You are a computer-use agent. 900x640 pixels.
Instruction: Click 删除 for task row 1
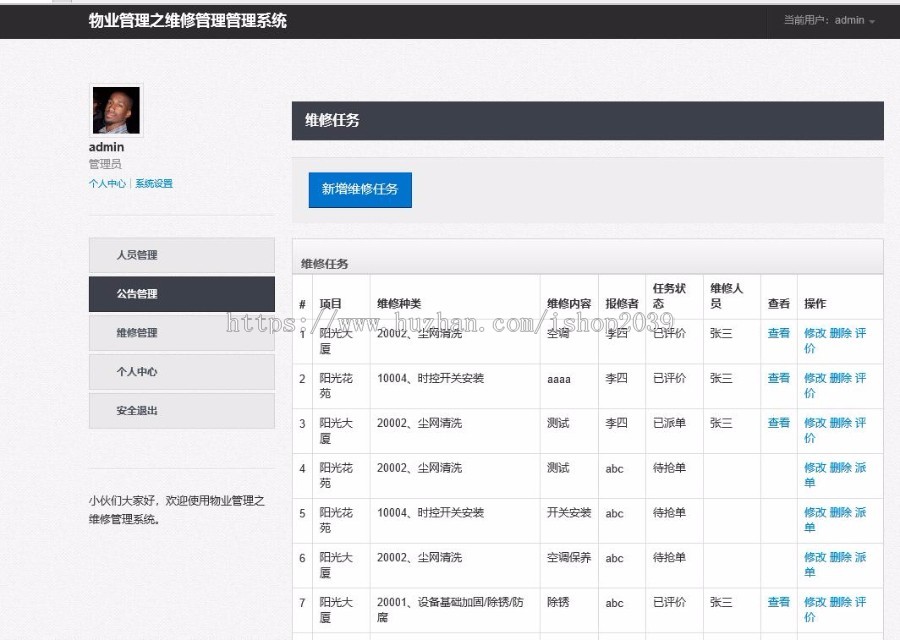coord(840,333)
